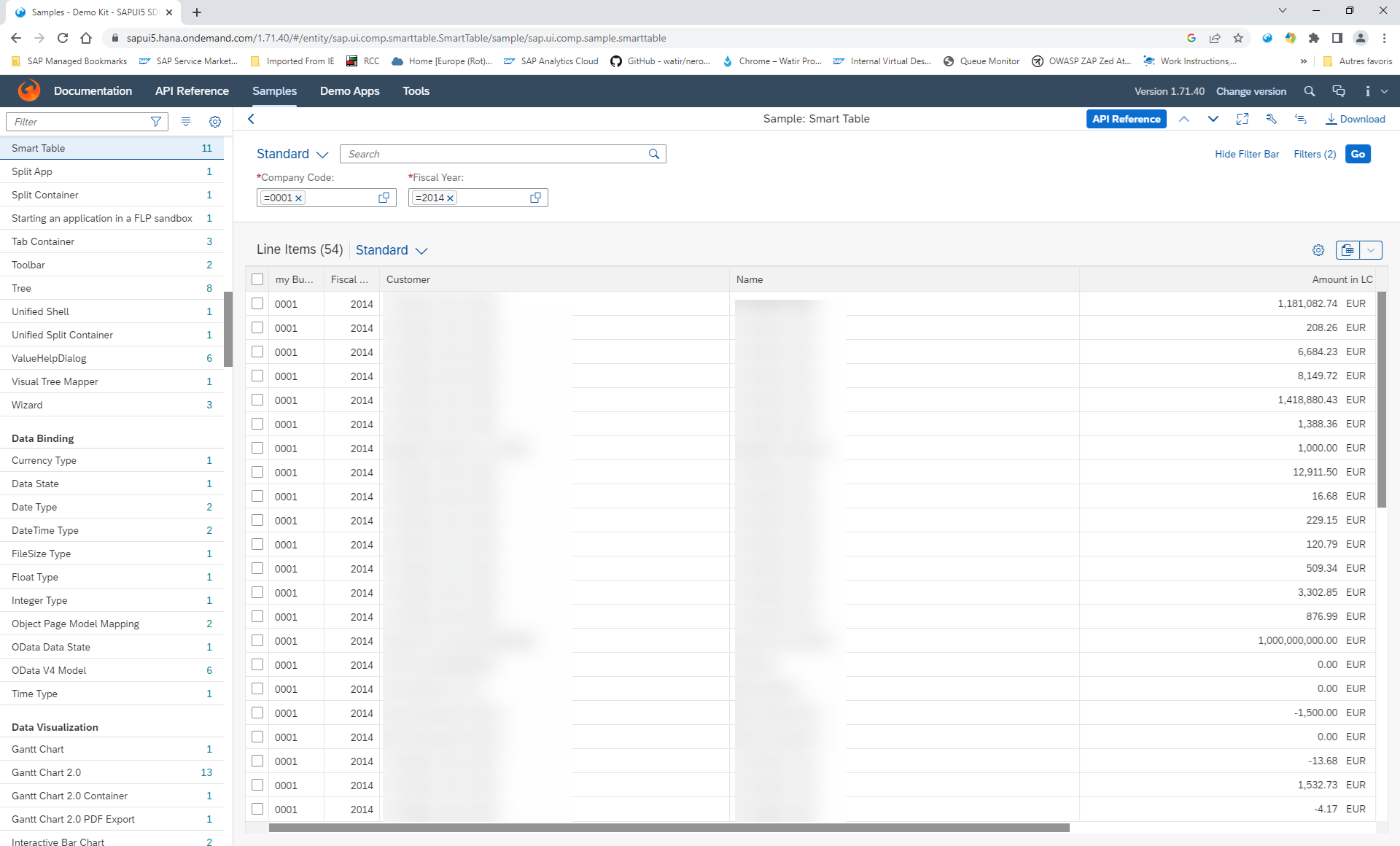The width and height of the screenshot is (1400, 846).
Task: Open value help for Company Code
Action: (x=384, y=198)
